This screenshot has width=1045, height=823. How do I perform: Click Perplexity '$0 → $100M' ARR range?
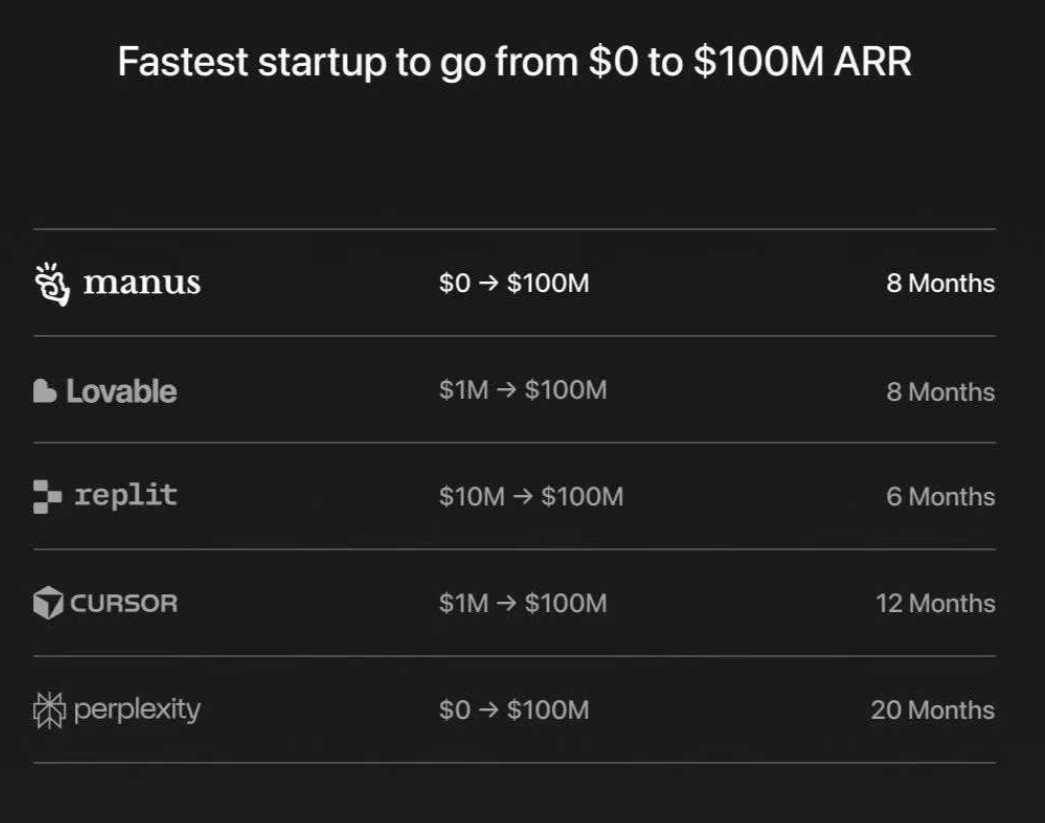point(514,710)
